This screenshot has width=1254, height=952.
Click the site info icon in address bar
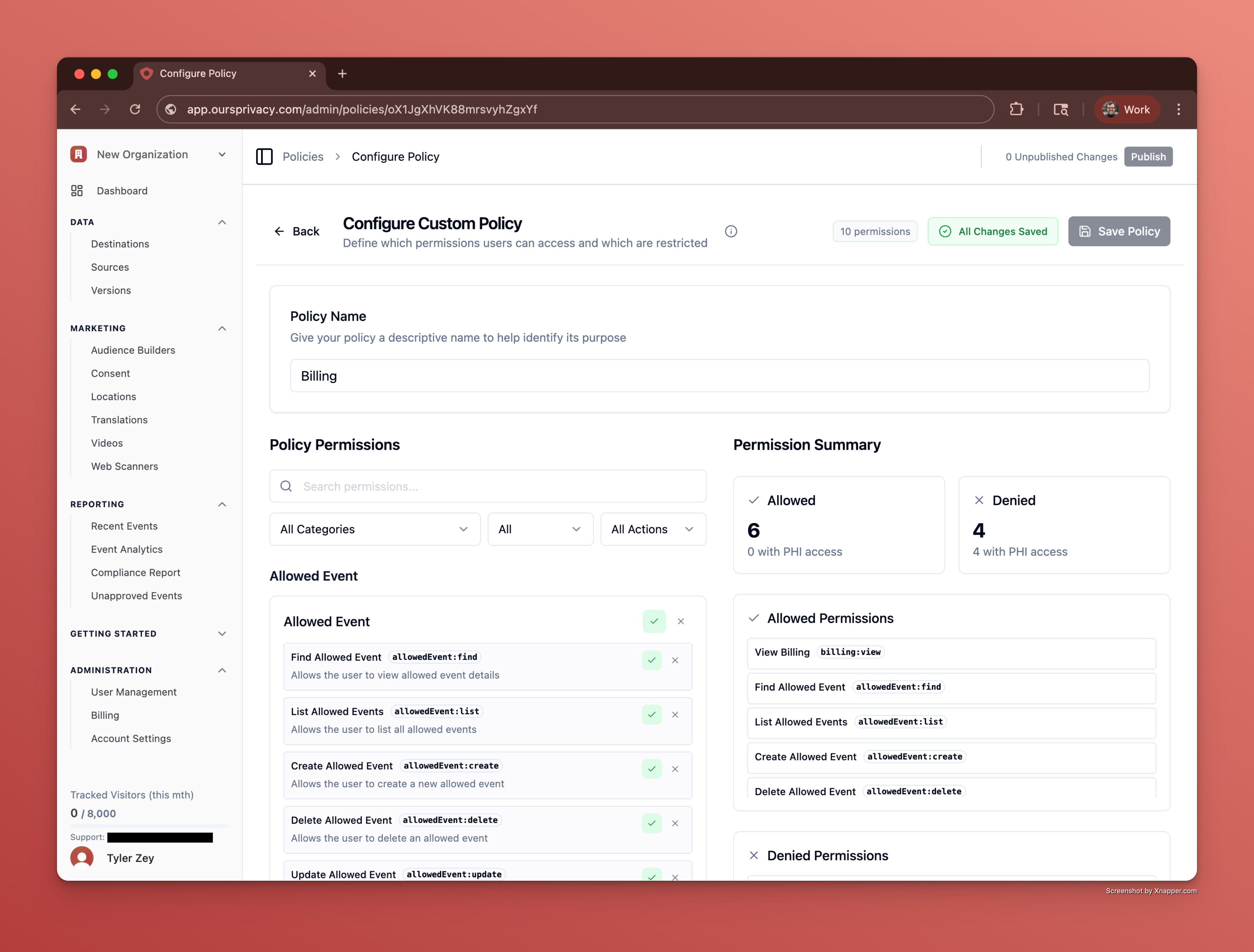coord(171,109)
